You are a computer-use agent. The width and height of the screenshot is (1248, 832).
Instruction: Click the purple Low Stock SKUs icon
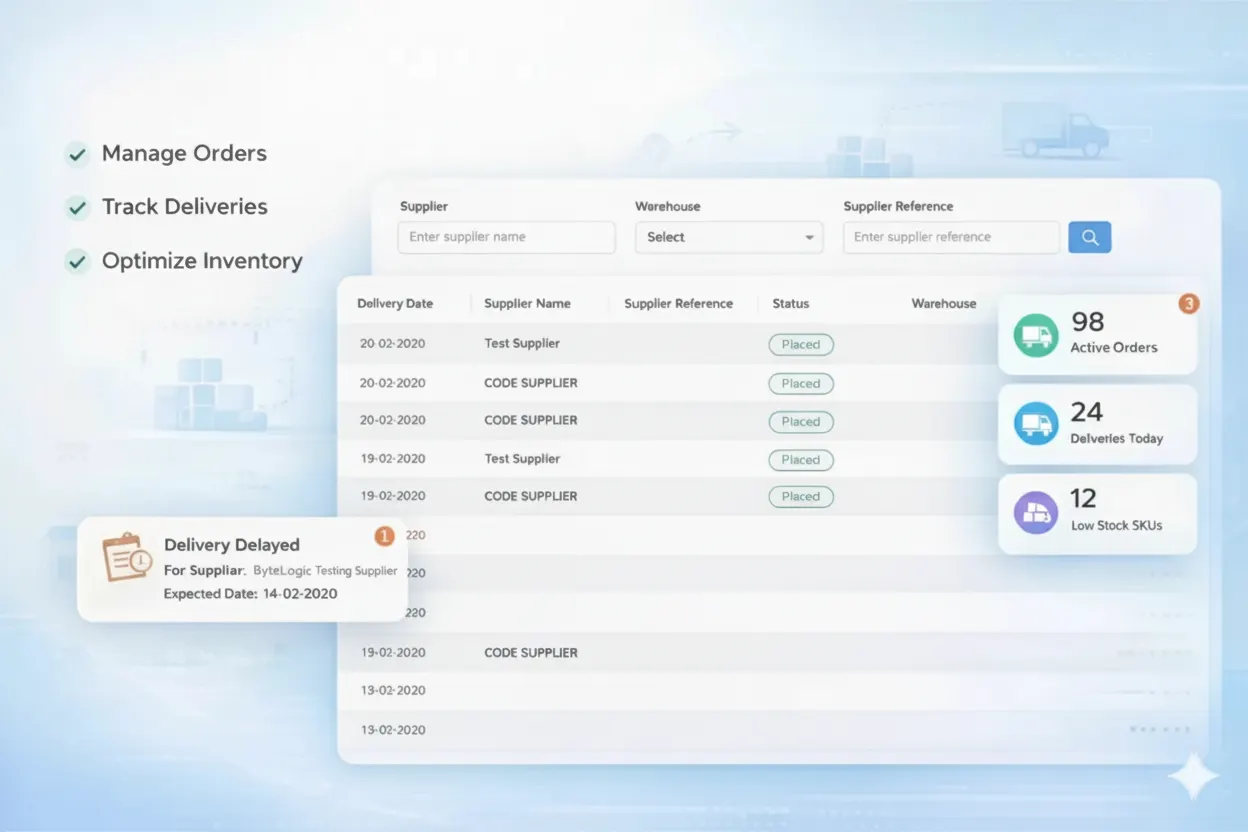click(1035, 513)
